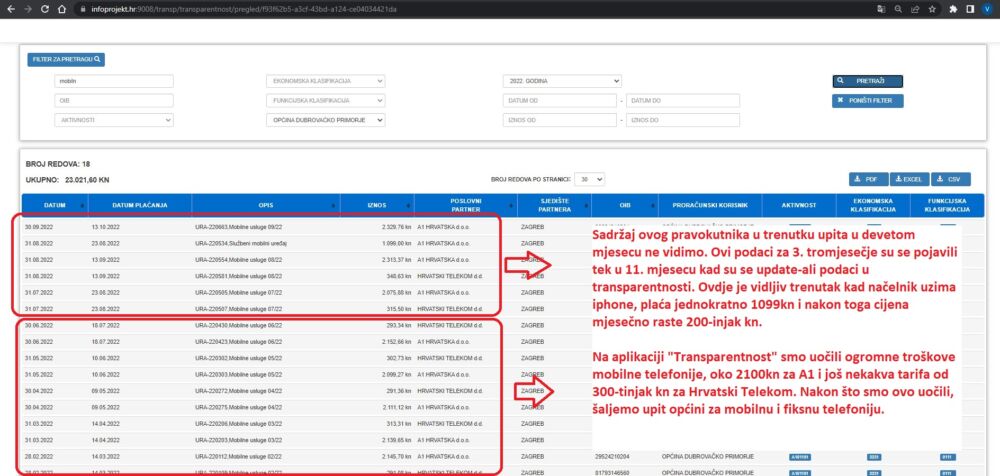Viewport: 1000px width, 476px height.
Task: Focus the OIB filter input field
Action: click(113, 101)
